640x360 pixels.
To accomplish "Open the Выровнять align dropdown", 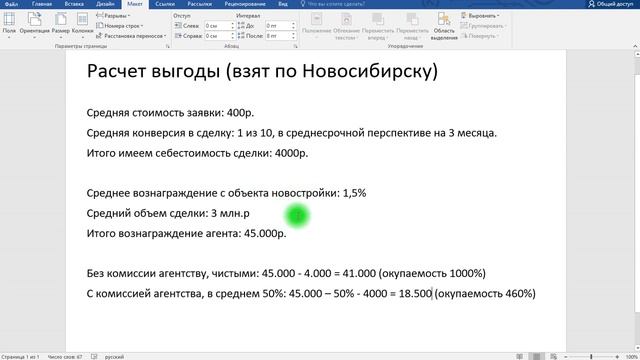I will click(x=480, y=16).
